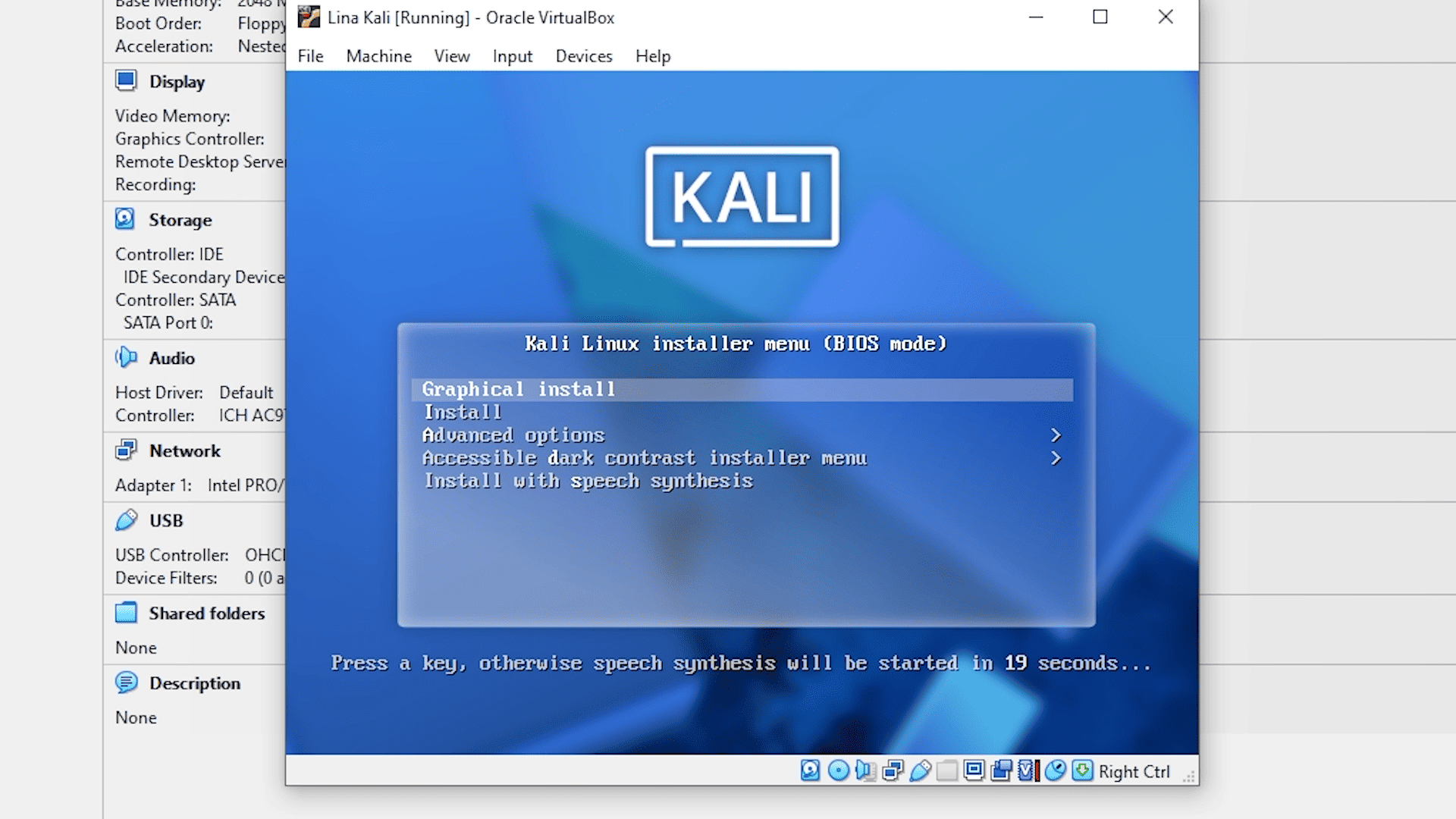1456x819 pixels.
Task: Open the Input menu
Action: (x=512, y=55)
